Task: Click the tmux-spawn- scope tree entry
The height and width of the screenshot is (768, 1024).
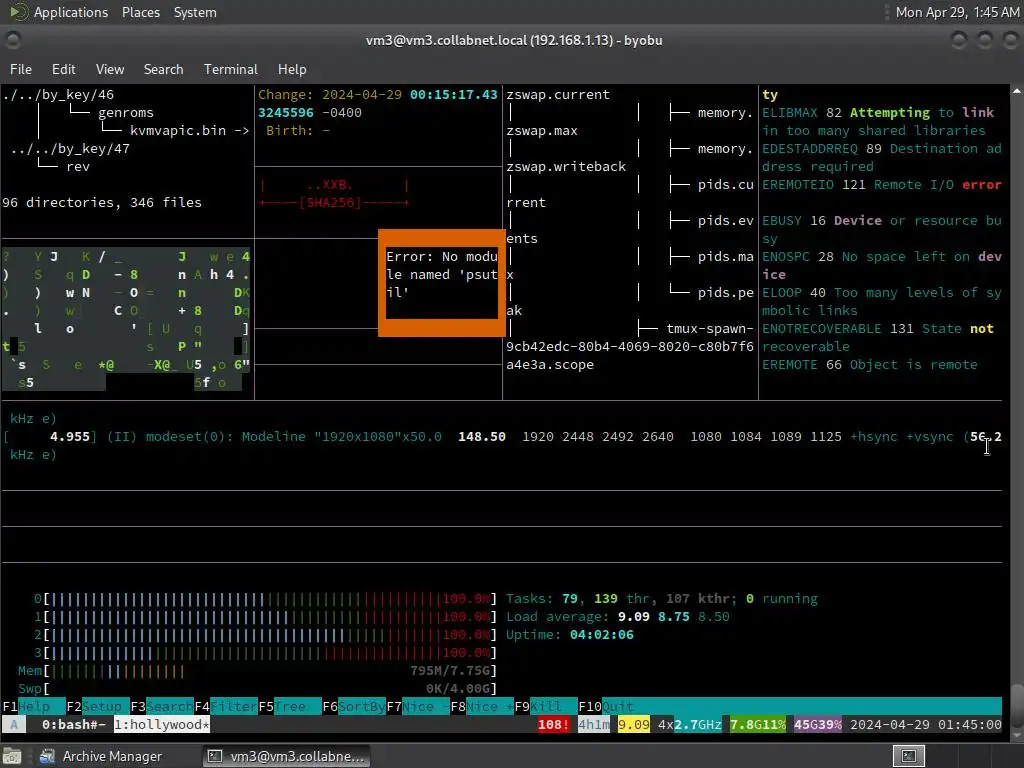Action: (710, 328)
